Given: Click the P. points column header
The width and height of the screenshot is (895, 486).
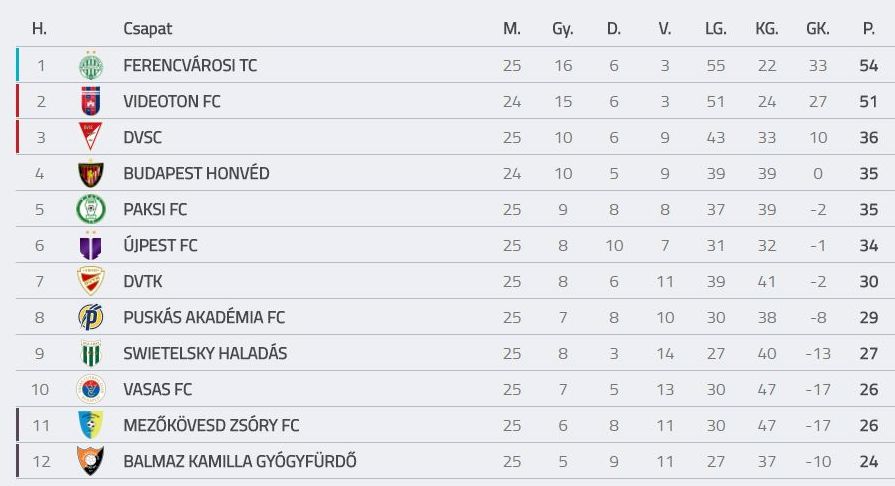Looking at the screenshot, I should pyautogui.click(x=869, y=29).
